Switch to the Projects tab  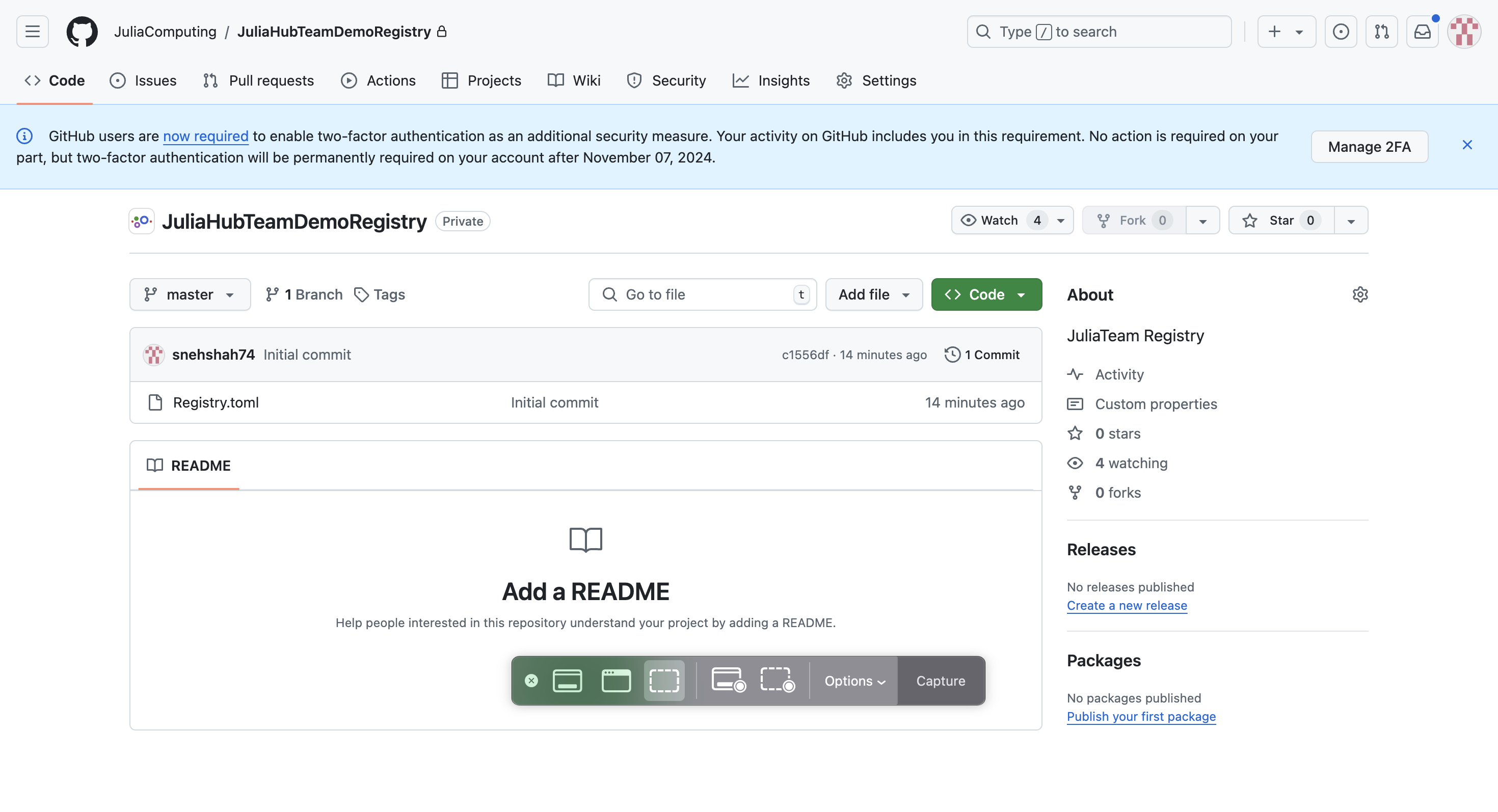coord(481,80)
